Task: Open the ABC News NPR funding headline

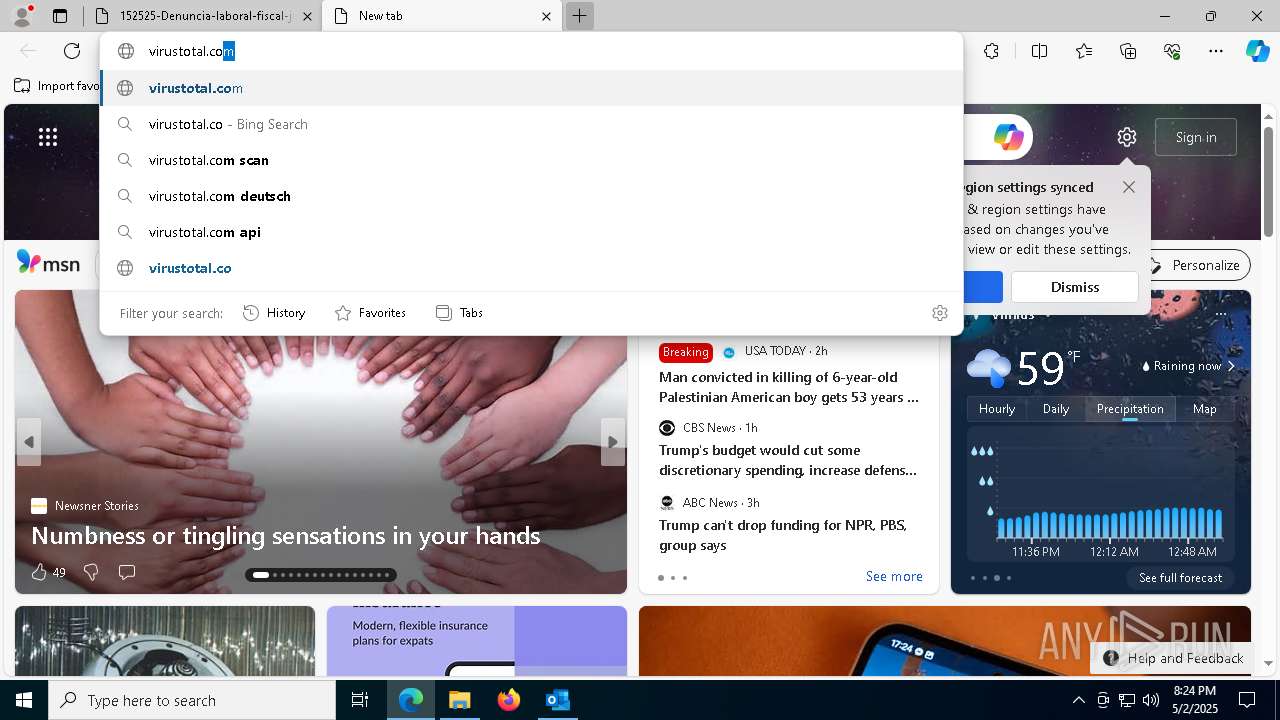Action: (783, 535)
